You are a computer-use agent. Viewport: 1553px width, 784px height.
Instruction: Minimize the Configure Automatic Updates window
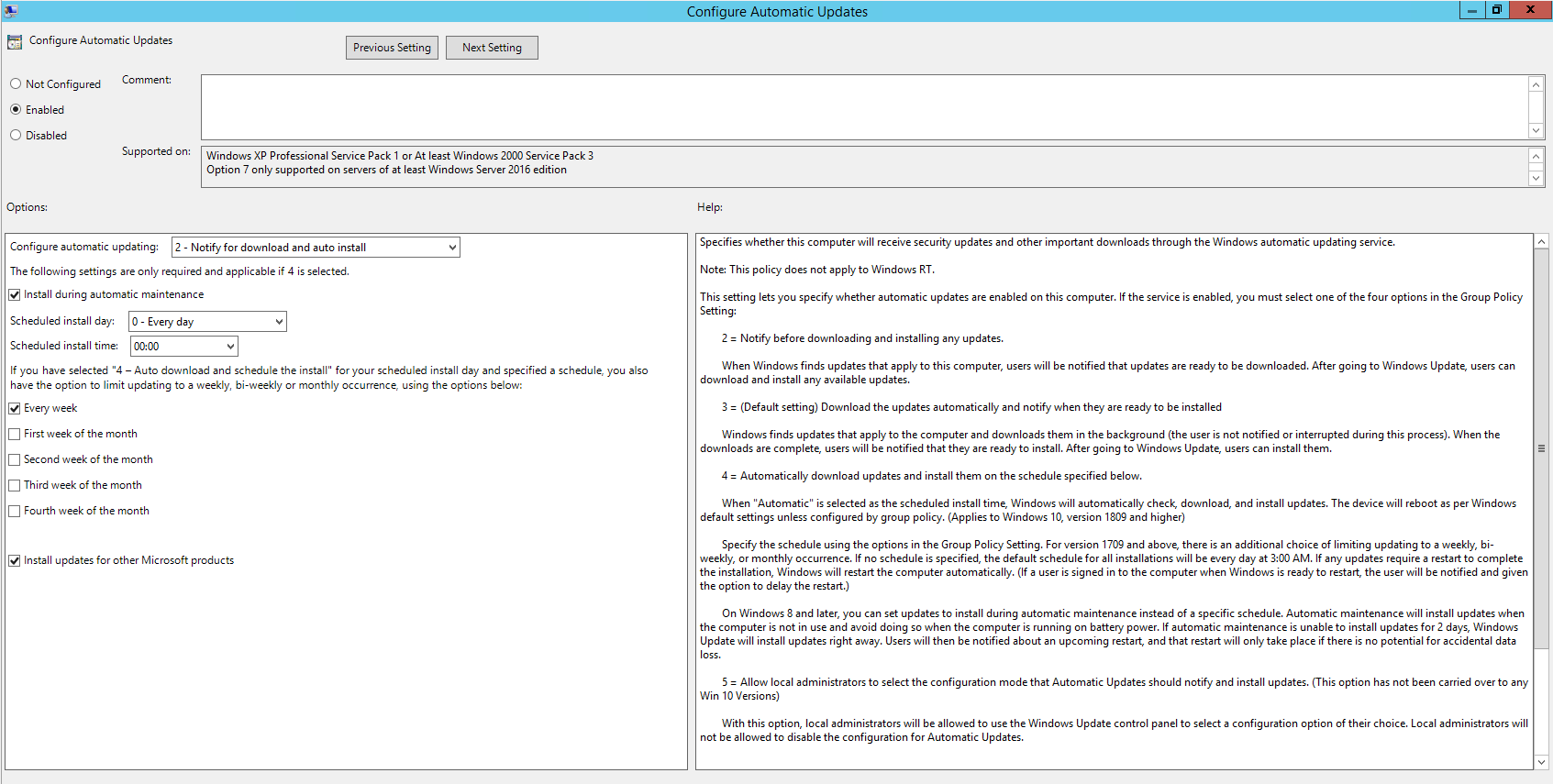tap(1472, 10)
